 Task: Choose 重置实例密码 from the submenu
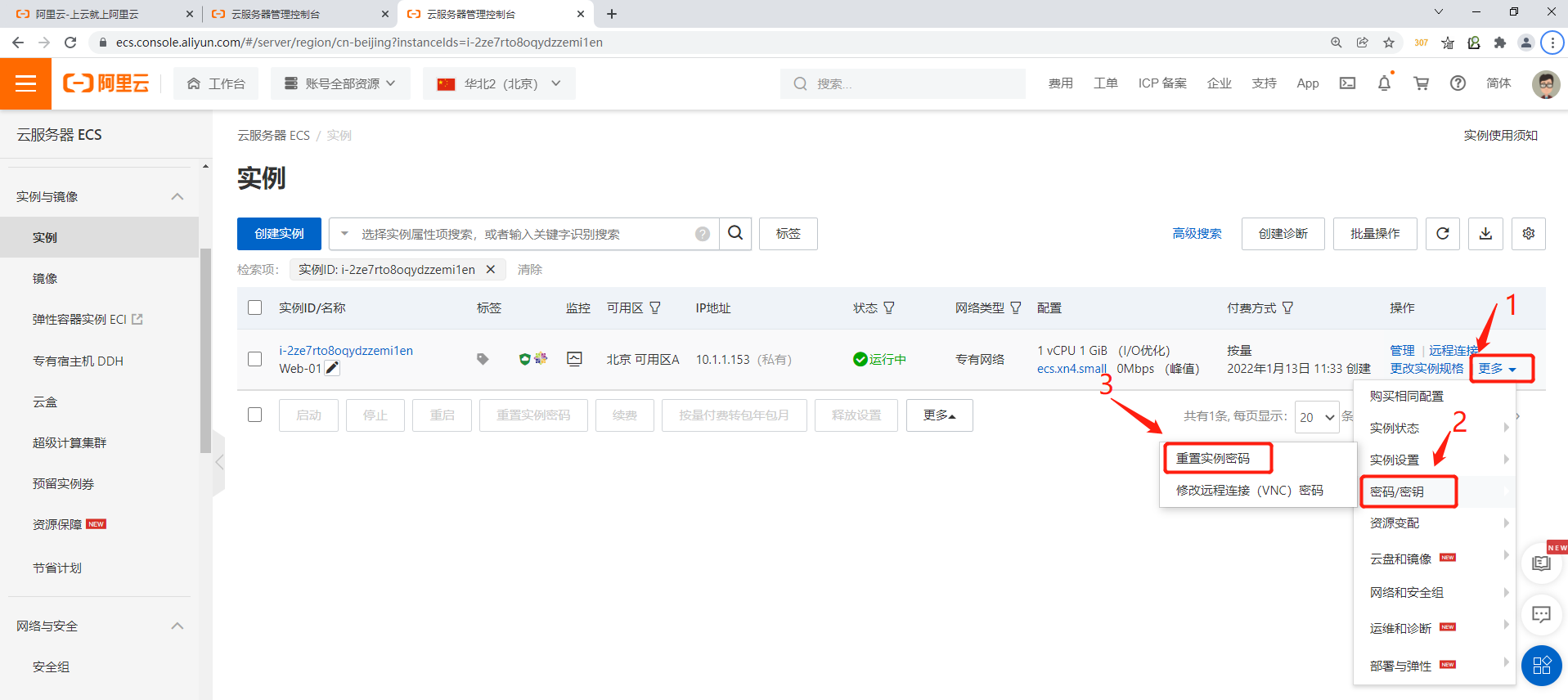click(x=1213, y=459)
